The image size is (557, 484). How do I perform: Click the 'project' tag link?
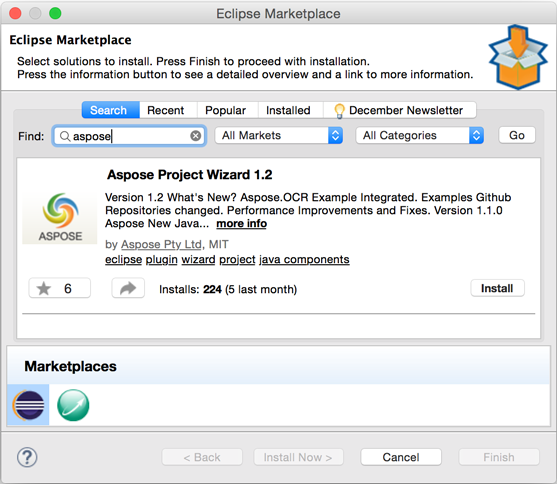pyautogui.click(x=237, y=260)
